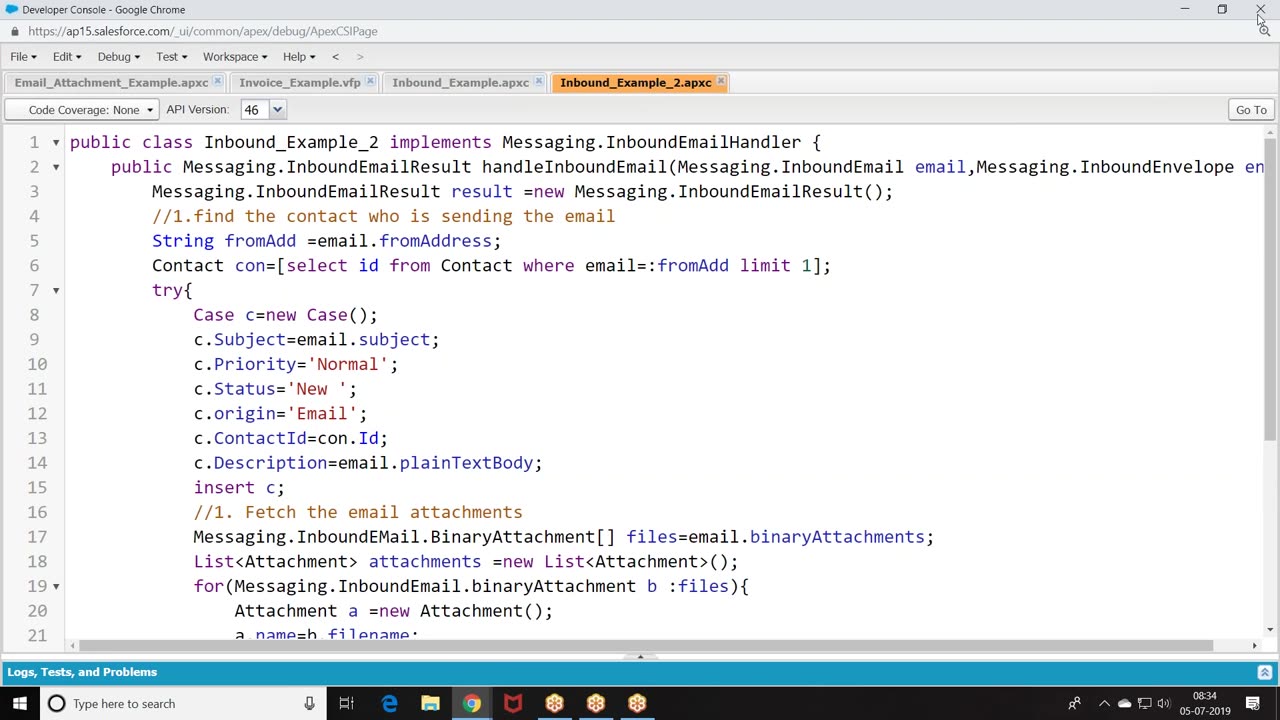Open the Workspace menu
Image resolution: width=1280 pixels, height=720 pixels.
(x=235, y=57)
